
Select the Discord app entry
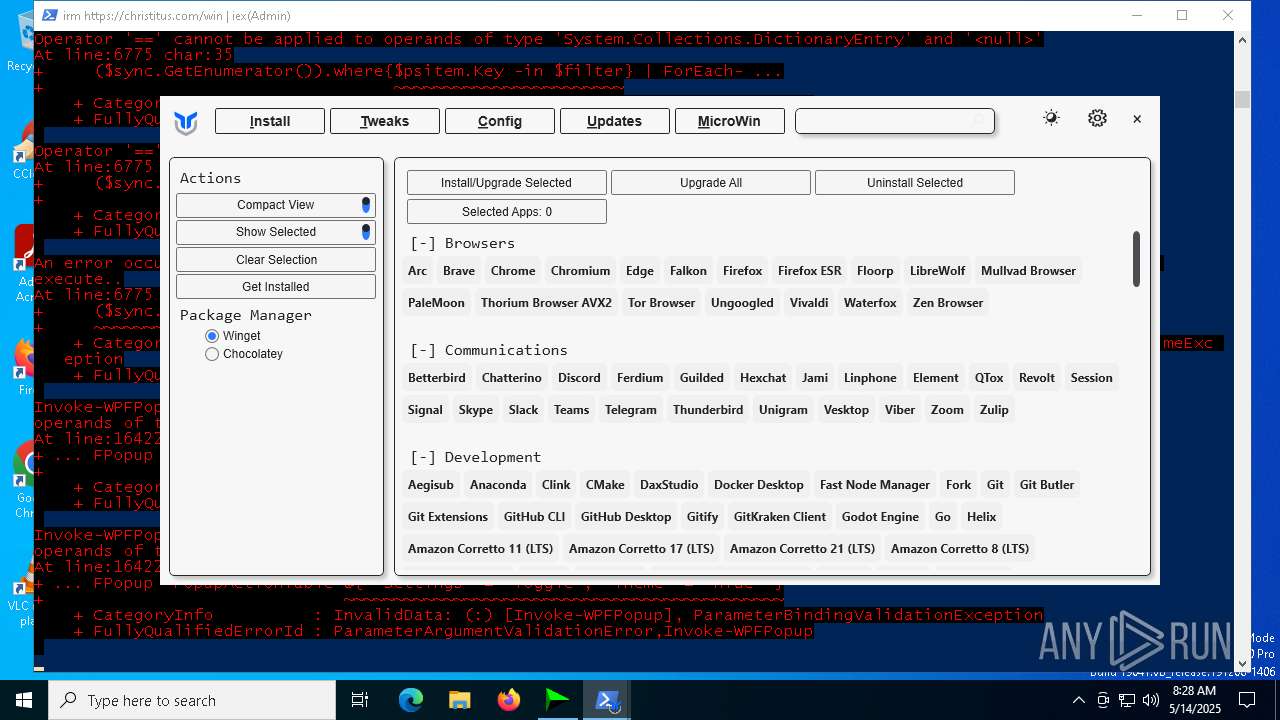click(579, 378)
